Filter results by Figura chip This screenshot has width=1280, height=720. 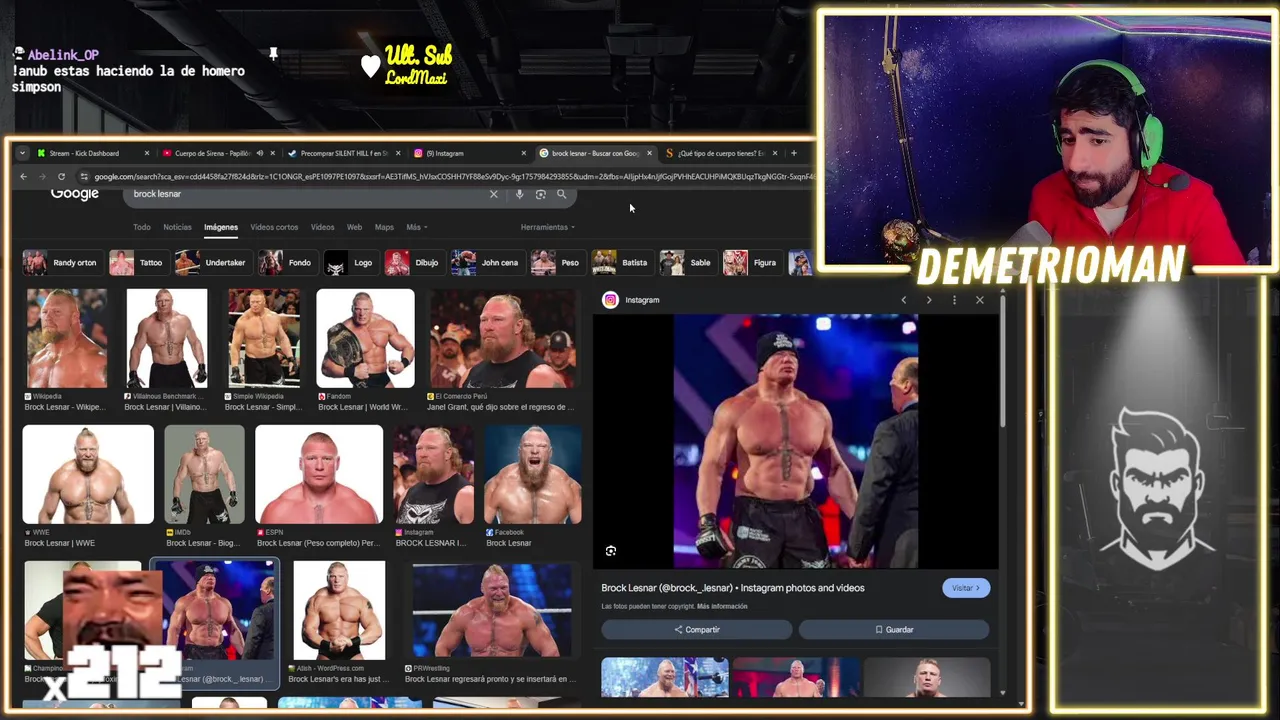click(x=752, y=263)
